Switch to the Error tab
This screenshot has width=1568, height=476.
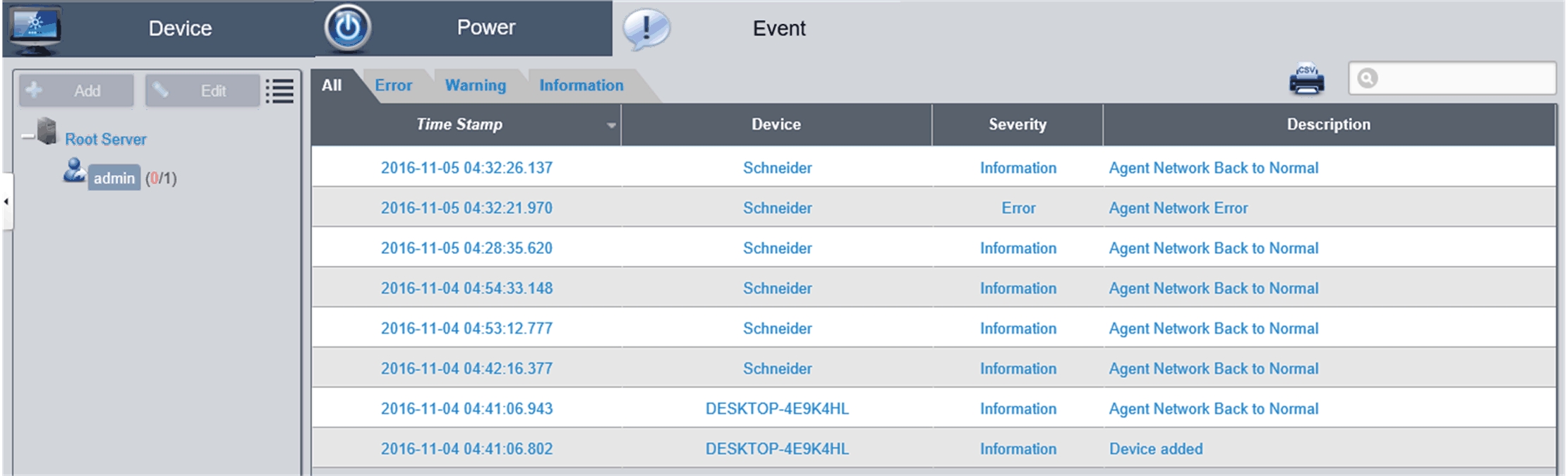pos(393,85)
